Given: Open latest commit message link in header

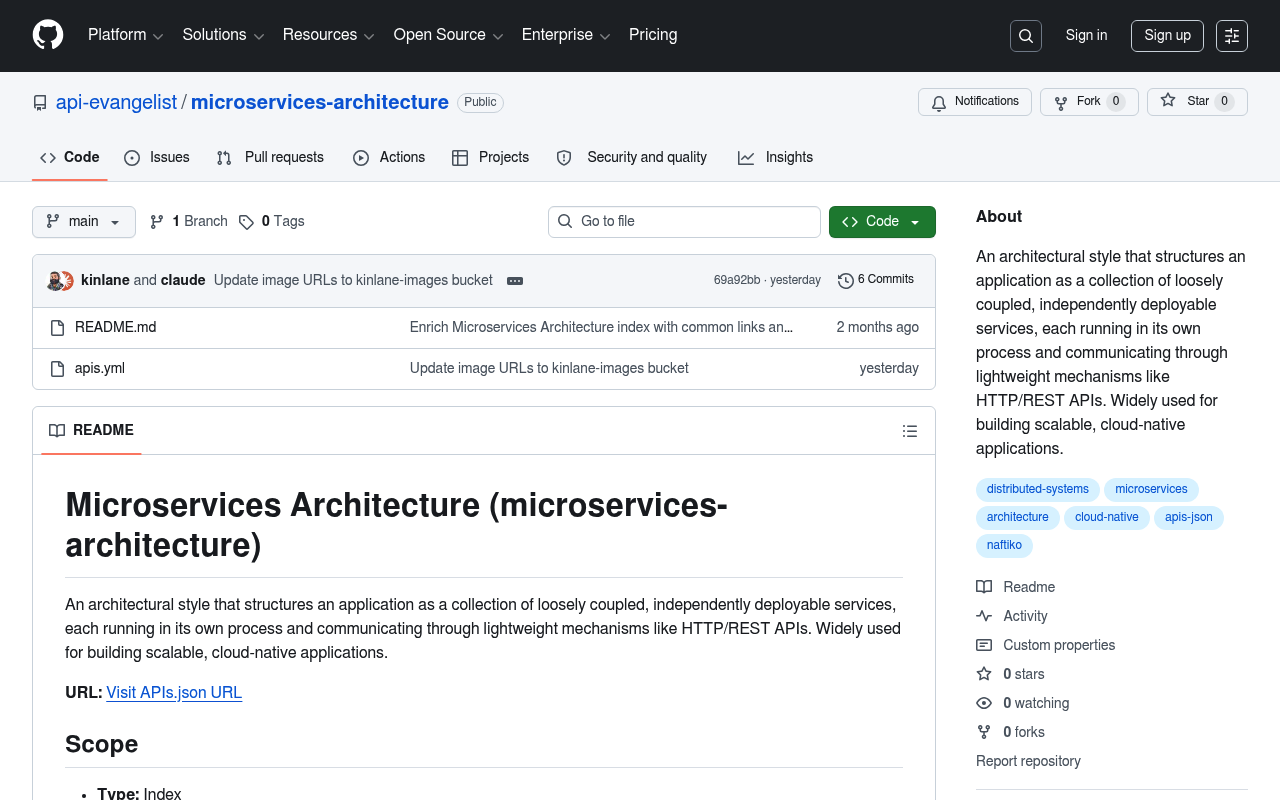Looking at the screenshot, I should coord(353,281).
